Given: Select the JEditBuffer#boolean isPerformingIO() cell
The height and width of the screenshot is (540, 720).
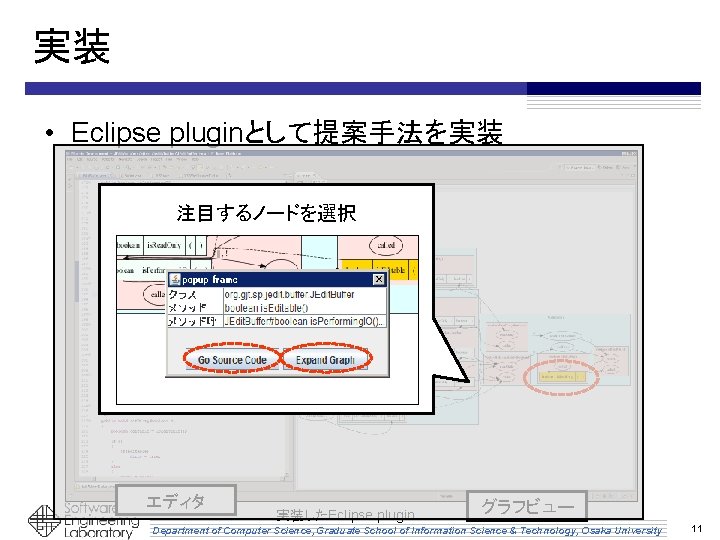Looking at the screenshot, I should click(x=304, y=321).
